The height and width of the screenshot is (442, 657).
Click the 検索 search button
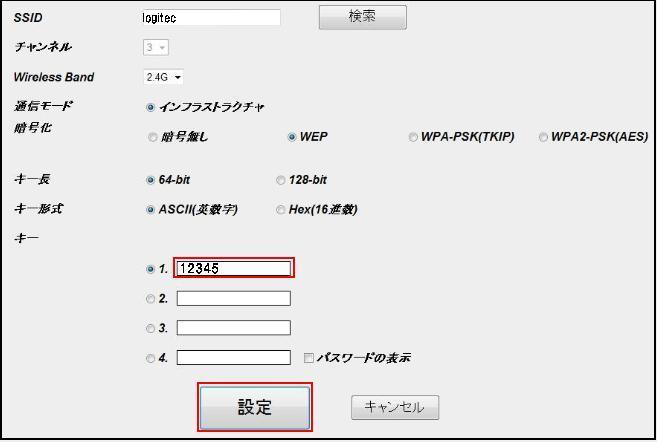pos(362,17)
